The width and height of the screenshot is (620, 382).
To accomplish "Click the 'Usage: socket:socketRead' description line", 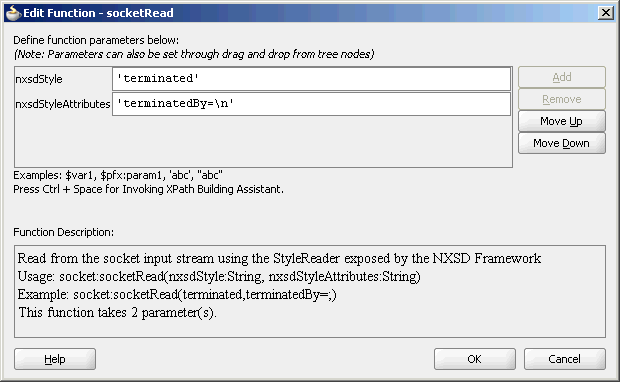I will 219,276.
